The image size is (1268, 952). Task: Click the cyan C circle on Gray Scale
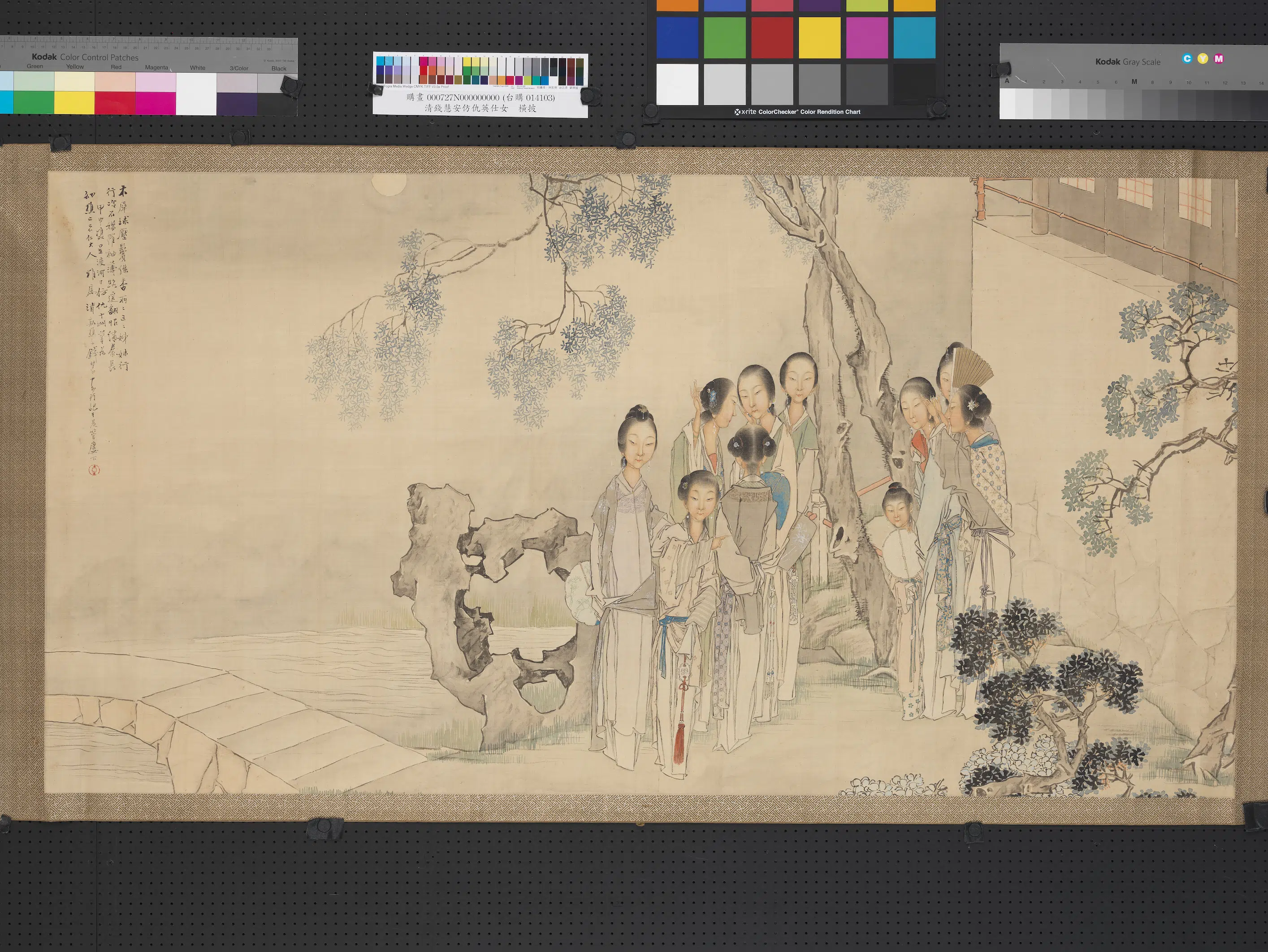coord(1187,58)
